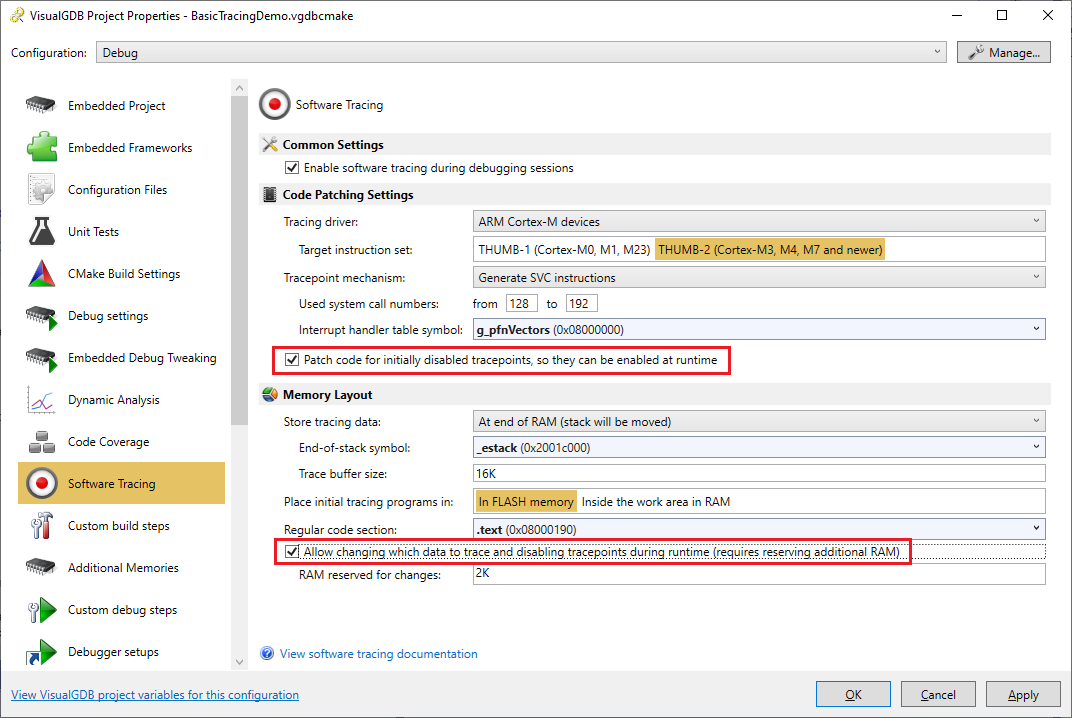Switch to Embedded Frameworks page
Image resolution: width=1072 pixels, height=718 pixels.
(122, 147)
